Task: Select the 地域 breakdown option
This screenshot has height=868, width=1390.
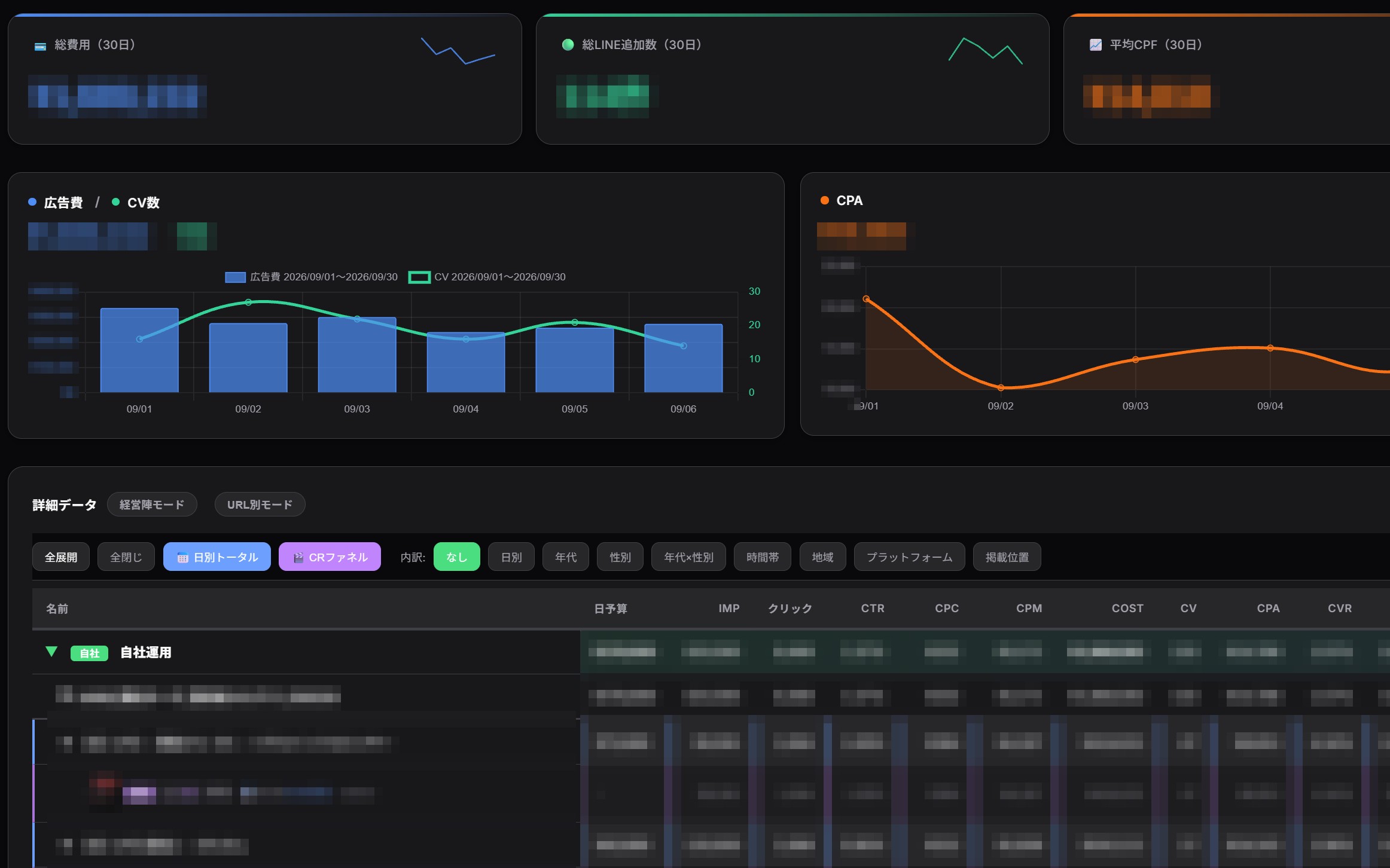Action: click(823, 557)
